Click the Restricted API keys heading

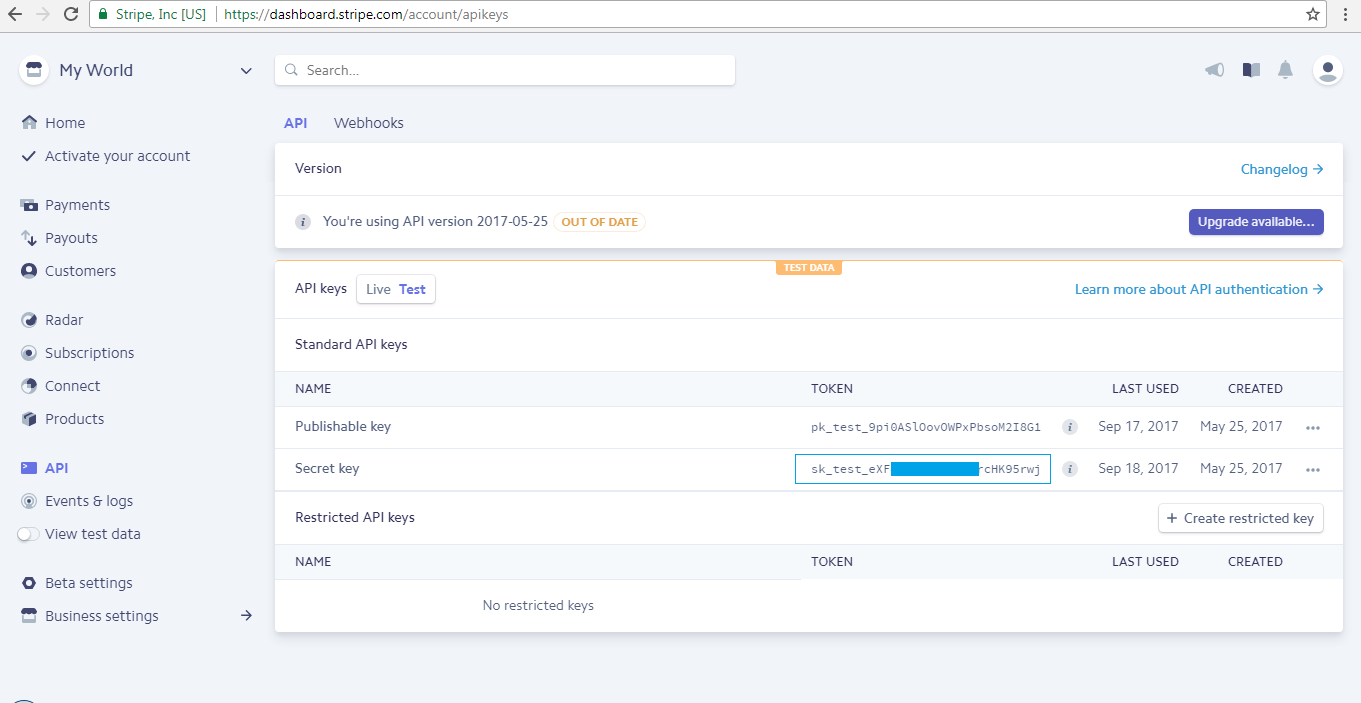click(355, 517)
